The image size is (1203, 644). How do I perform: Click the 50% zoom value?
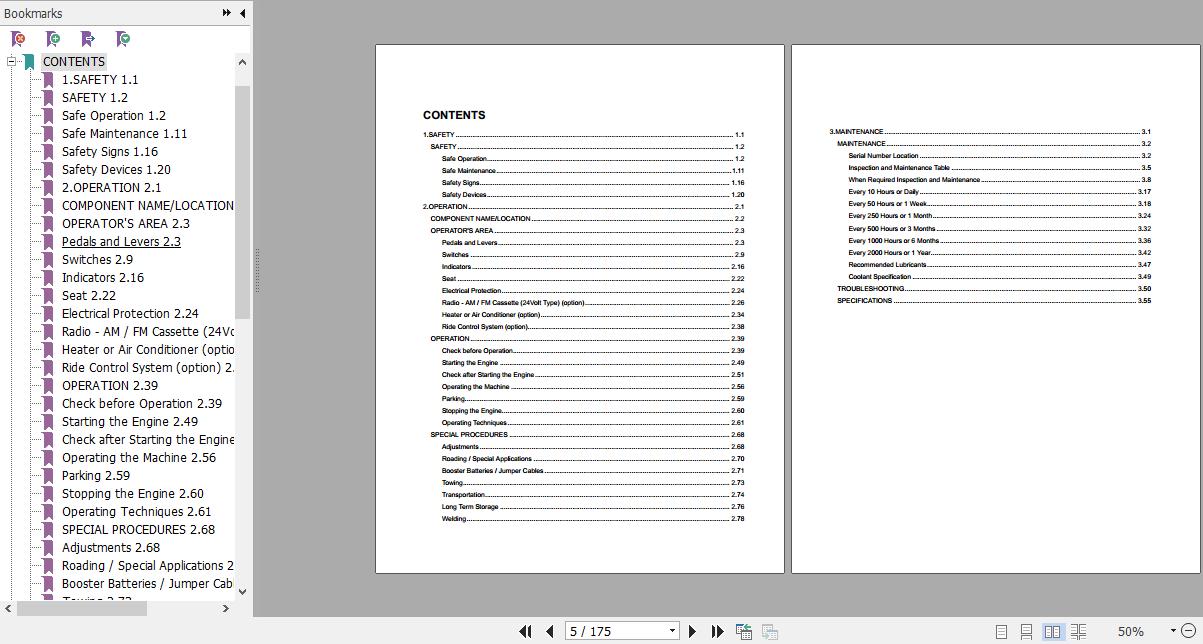click(x=1130, y=632)
